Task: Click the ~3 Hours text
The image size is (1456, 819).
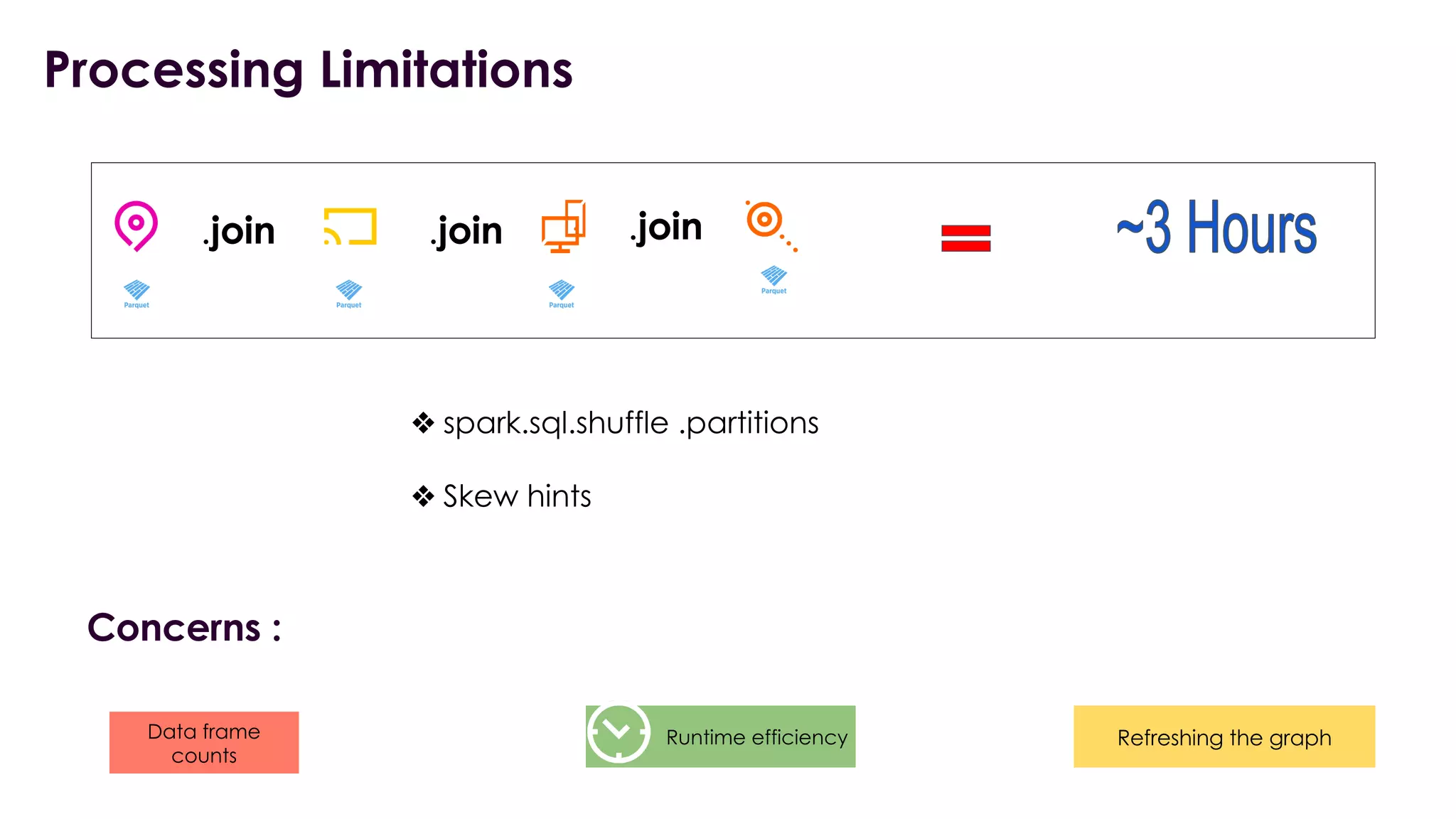Action: (1216, 227)
